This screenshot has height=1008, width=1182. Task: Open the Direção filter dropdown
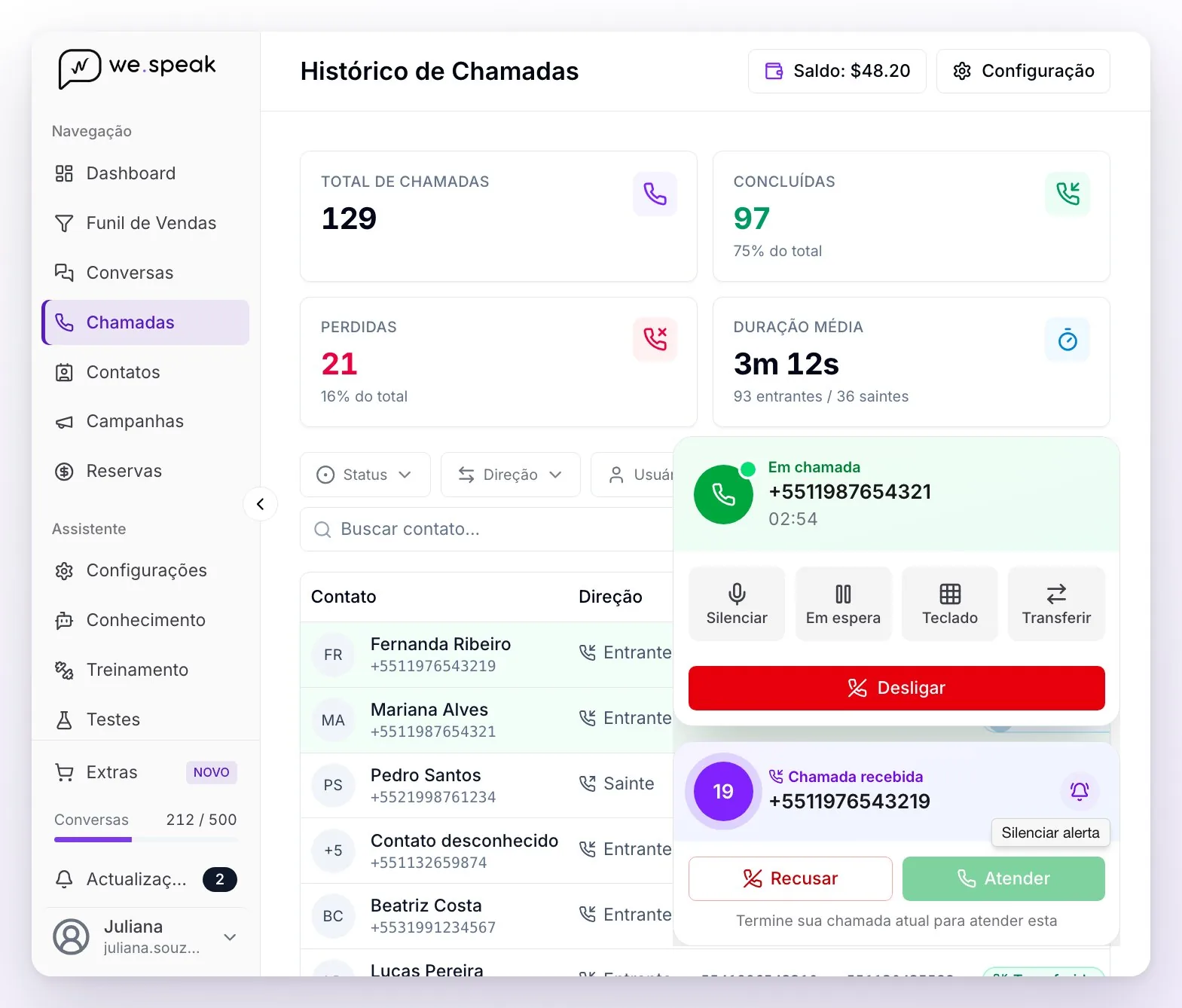(511, 475)
